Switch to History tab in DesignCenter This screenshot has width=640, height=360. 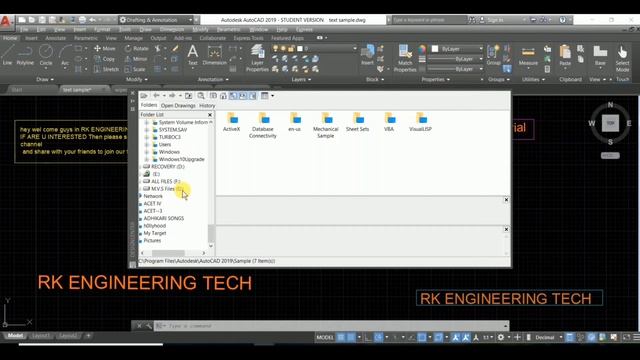(207, 105)
